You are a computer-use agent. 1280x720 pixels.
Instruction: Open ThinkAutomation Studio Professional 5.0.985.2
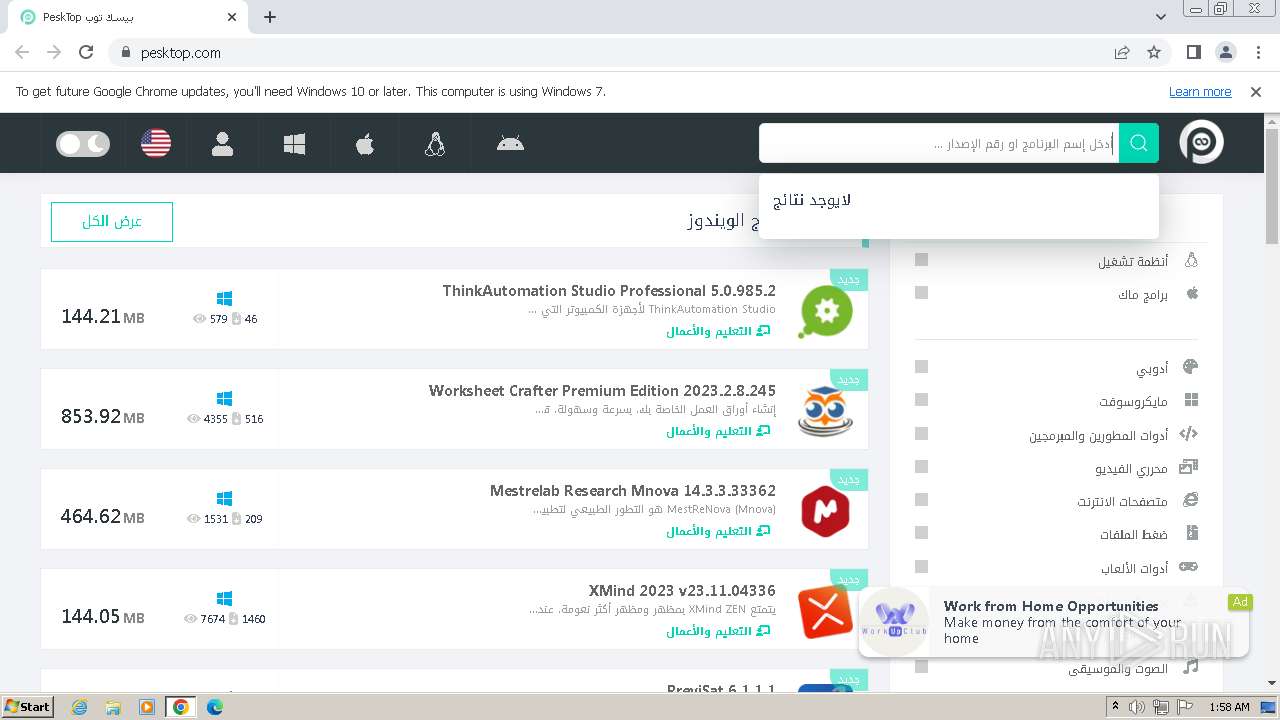coord(609,291)
